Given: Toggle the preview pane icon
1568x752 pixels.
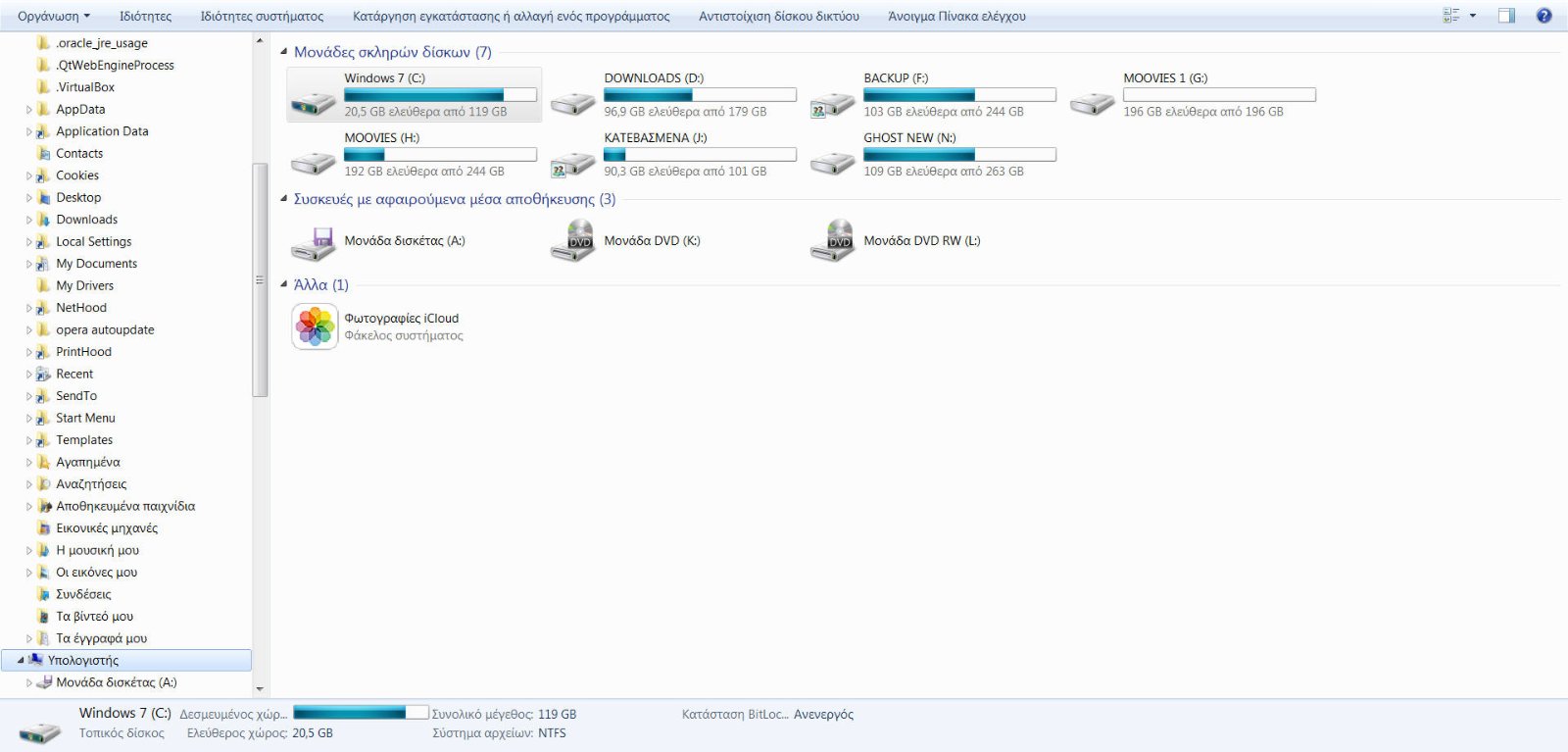Looking at the screenshot, I should tap(1507, 16).
